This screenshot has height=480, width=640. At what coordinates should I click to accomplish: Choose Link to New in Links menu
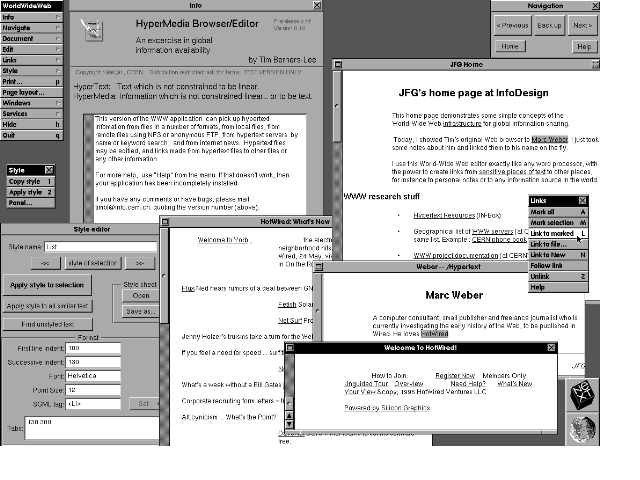558,255
